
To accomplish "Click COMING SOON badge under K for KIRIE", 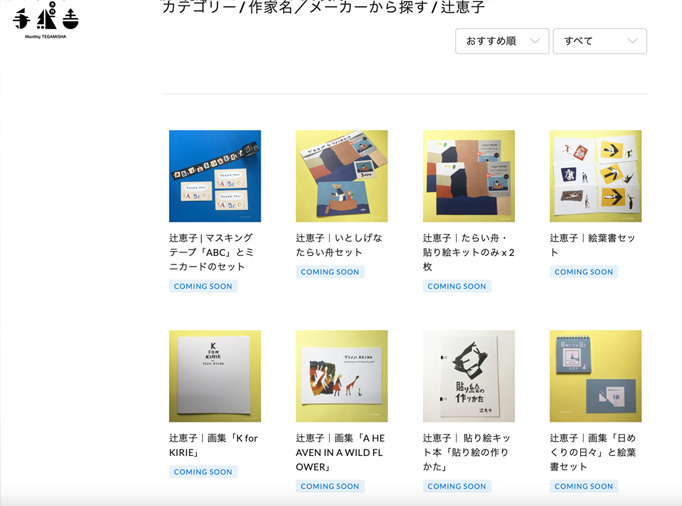I will pyautogui.click(x=203, y=472).
